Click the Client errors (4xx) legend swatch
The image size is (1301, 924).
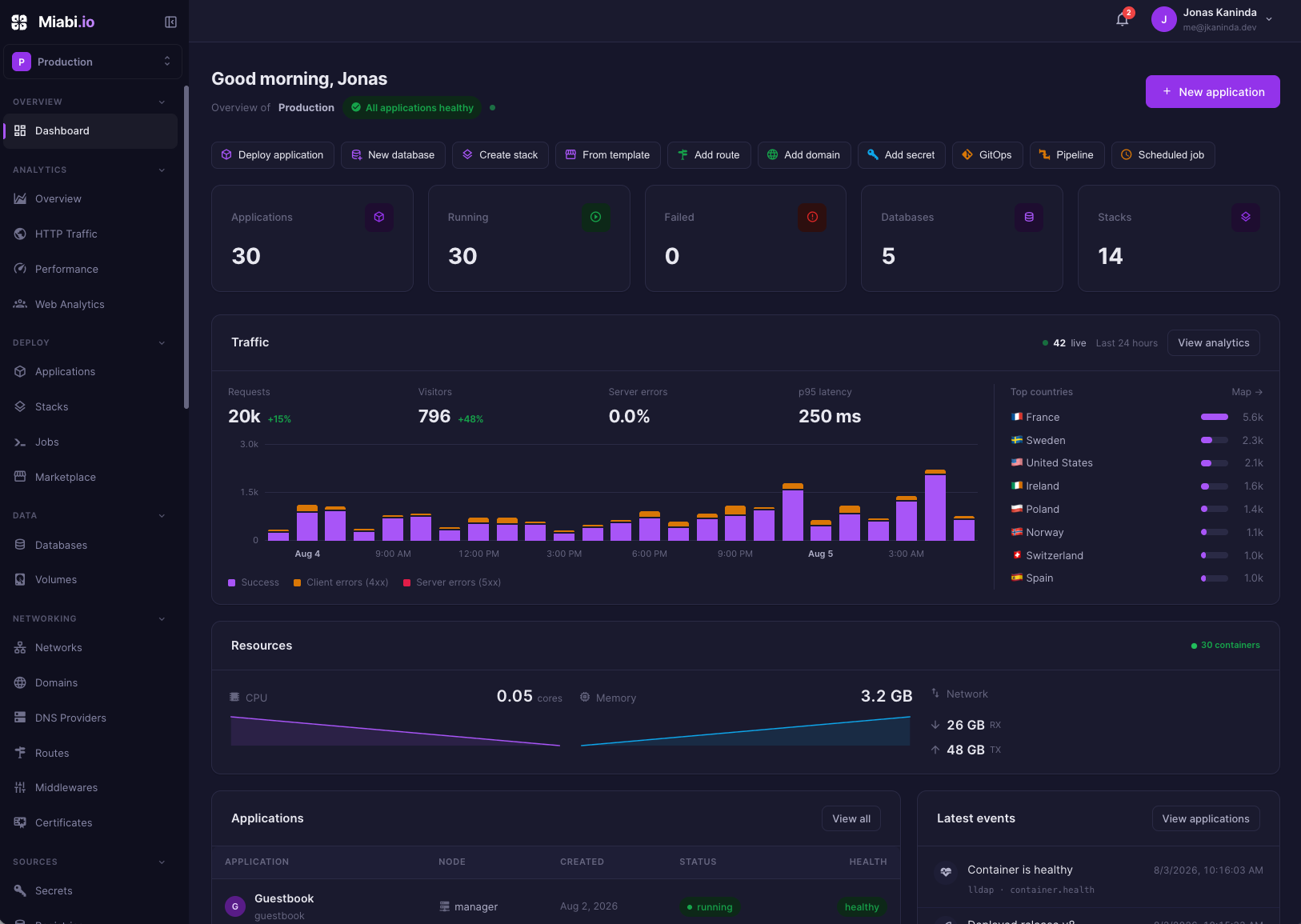tap(298, 582)
